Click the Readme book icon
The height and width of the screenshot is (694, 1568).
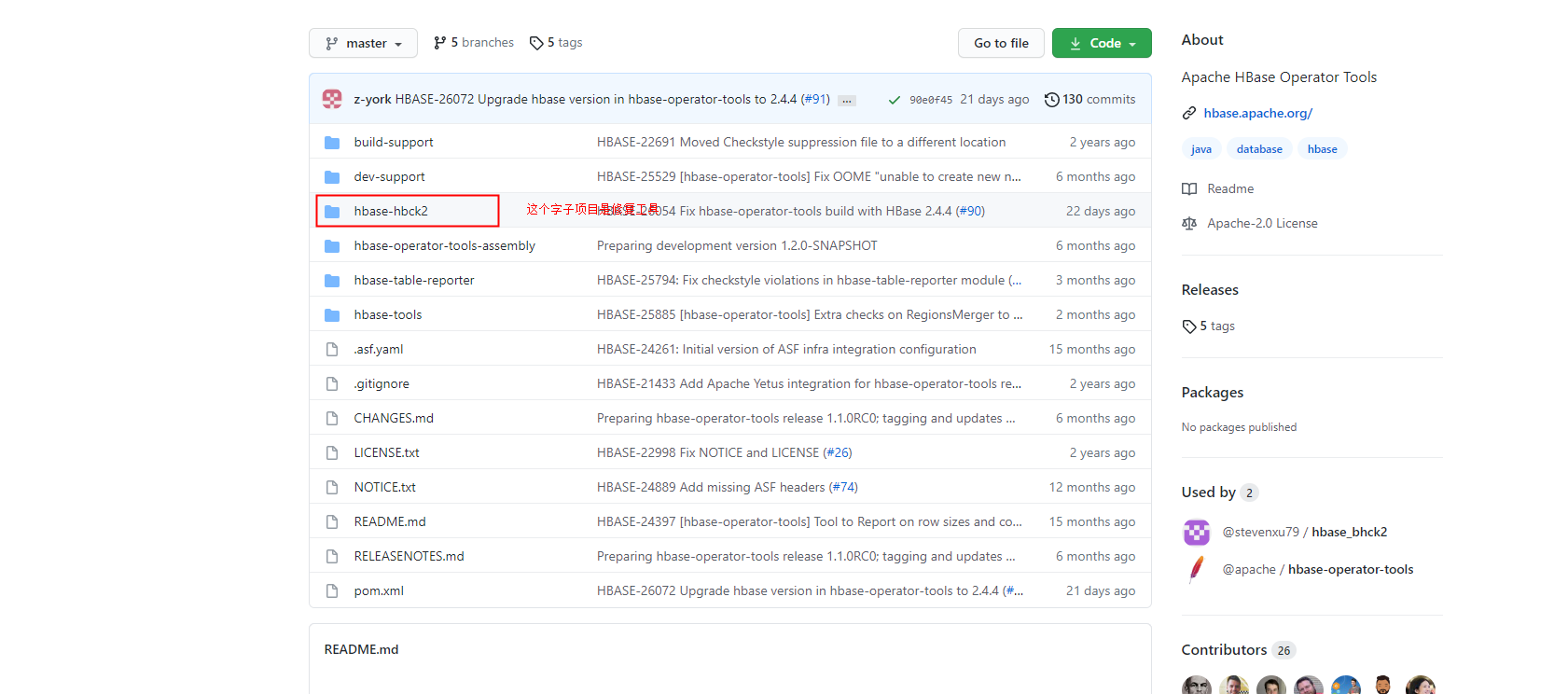point(1189,189)
